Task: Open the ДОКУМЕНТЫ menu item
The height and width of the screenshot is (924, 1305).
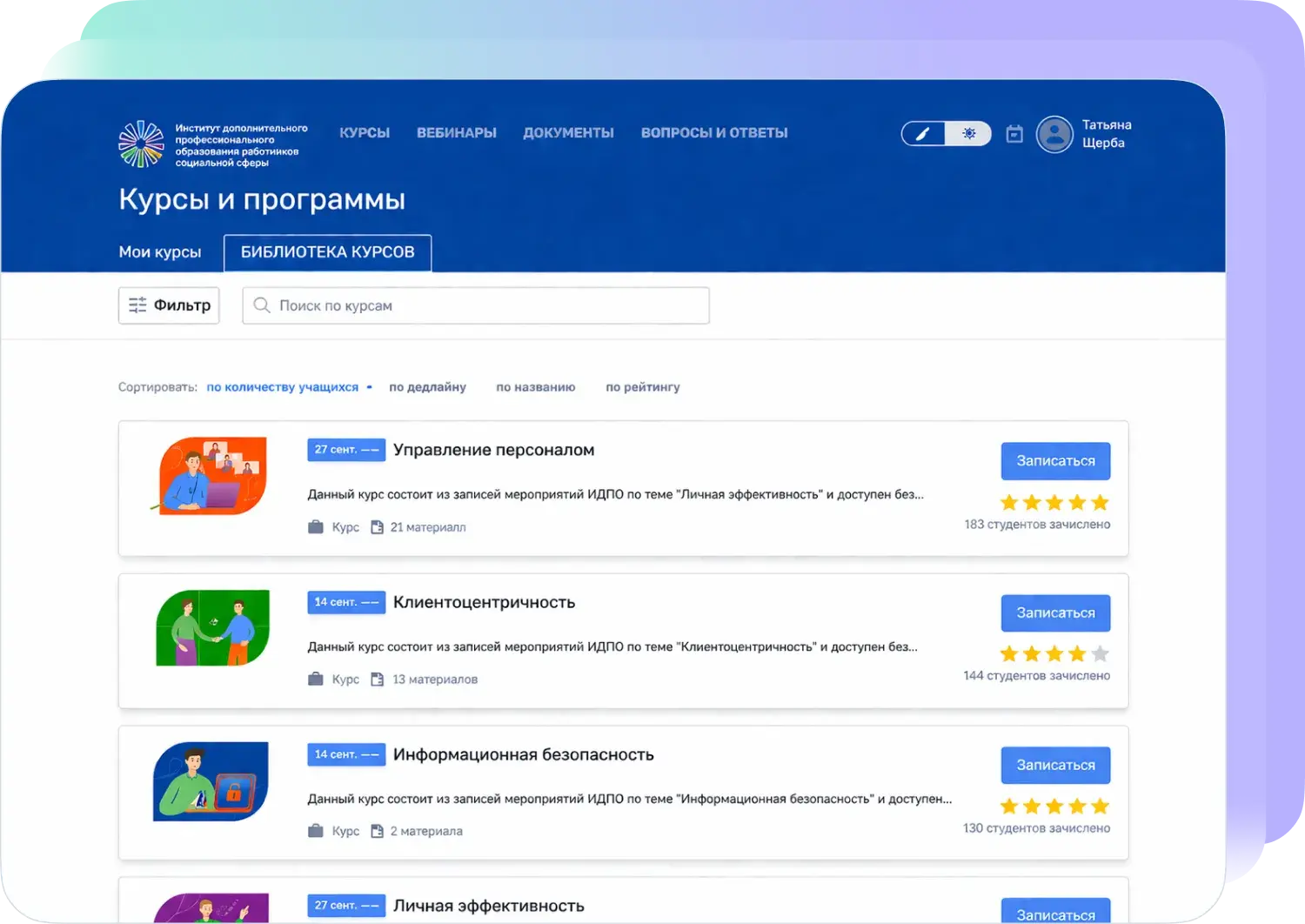Action: tap(569, 133)
